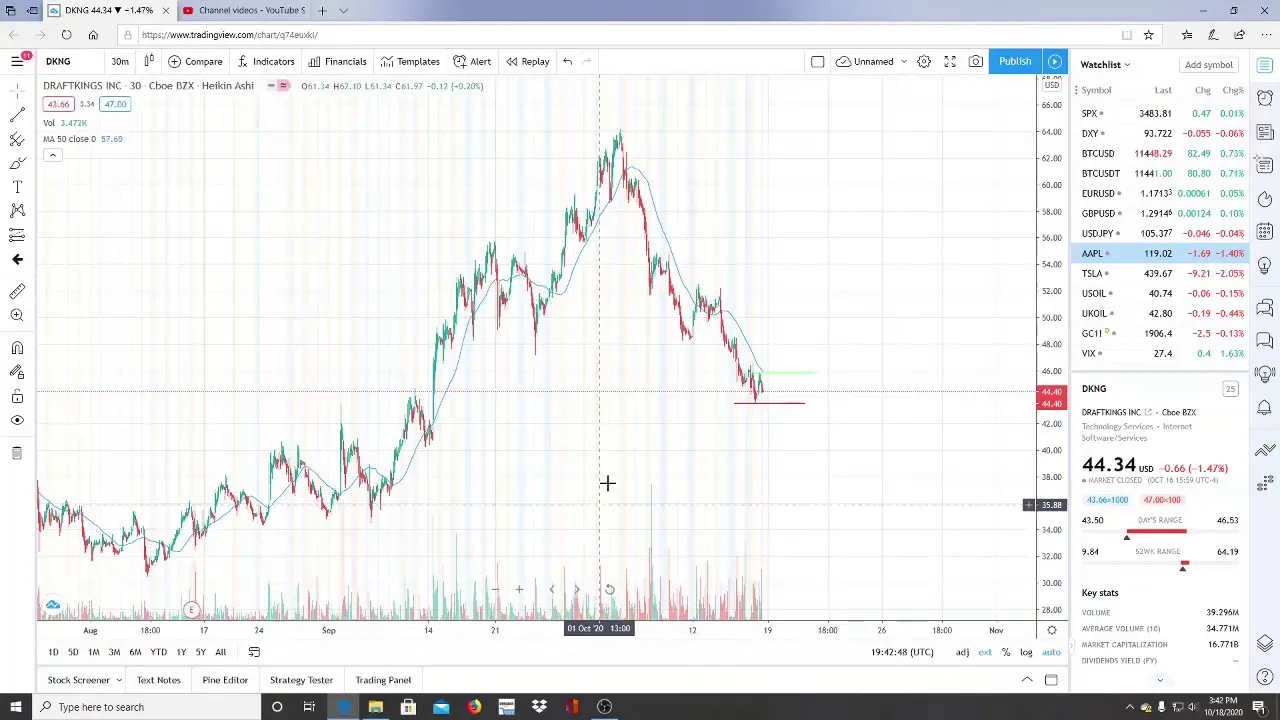Open the hotlists flame icon

tap(1265, 198)
